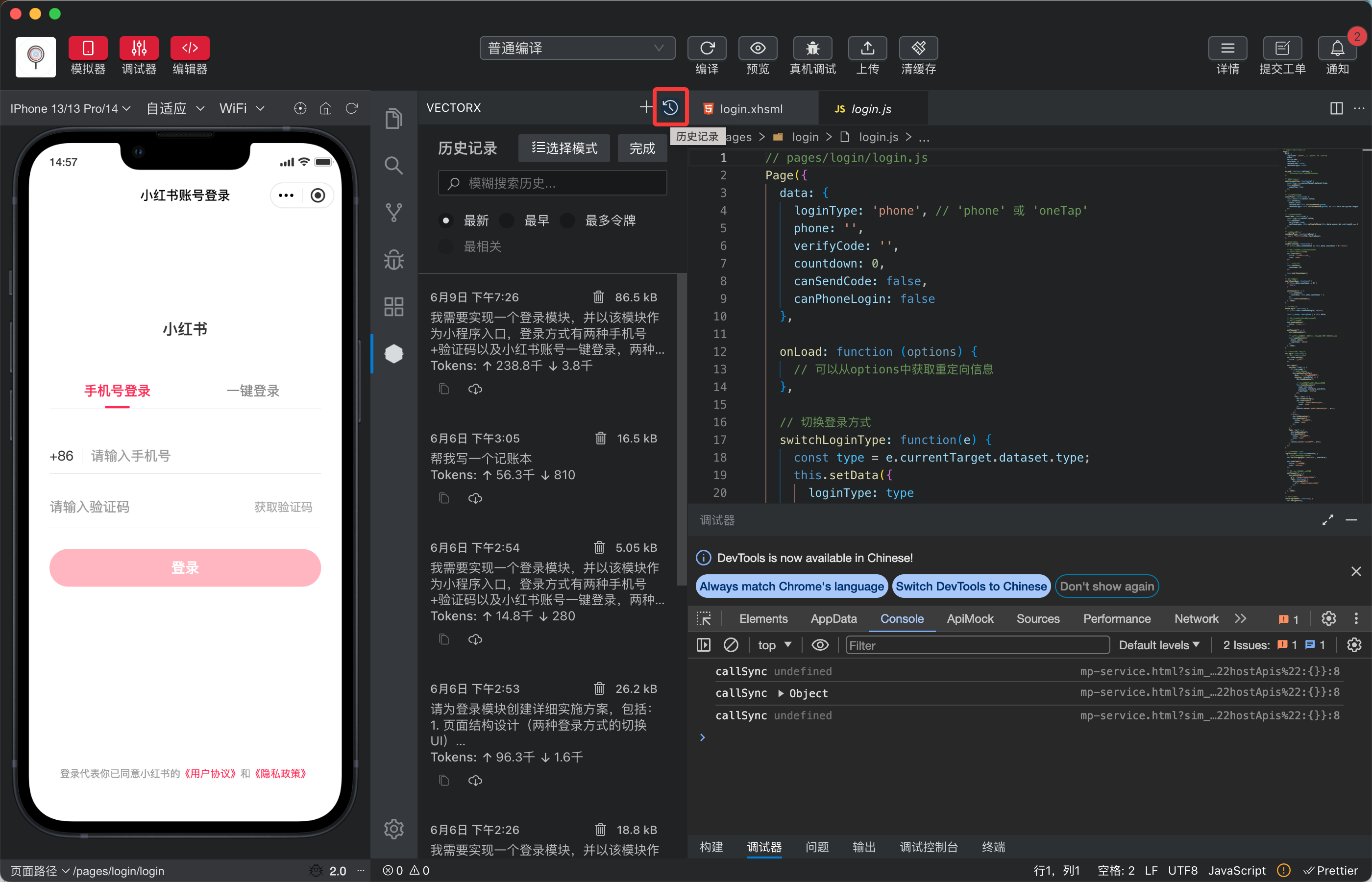The image size is (1372, 882).
Task: Open the file explorer sidebar icon
Action: (x=394, y=119)
